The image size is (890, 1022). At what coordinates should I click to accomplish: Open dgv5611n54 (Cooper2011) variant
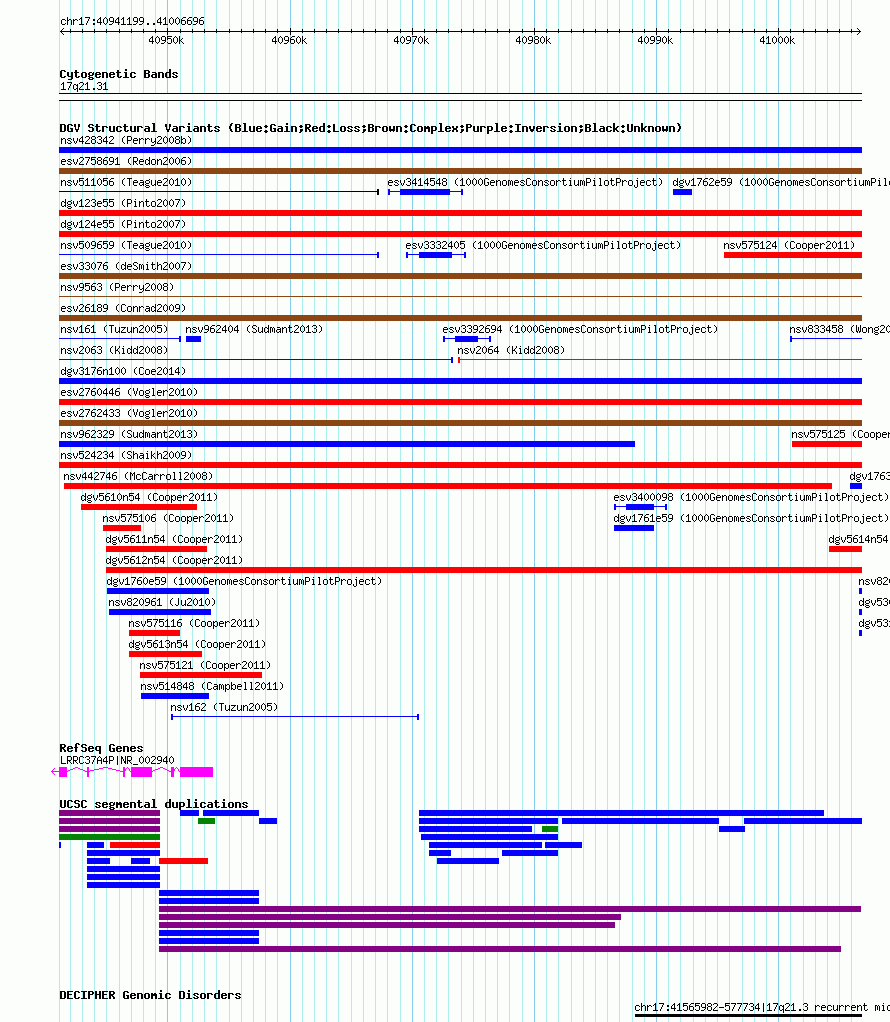click(174, 539)
